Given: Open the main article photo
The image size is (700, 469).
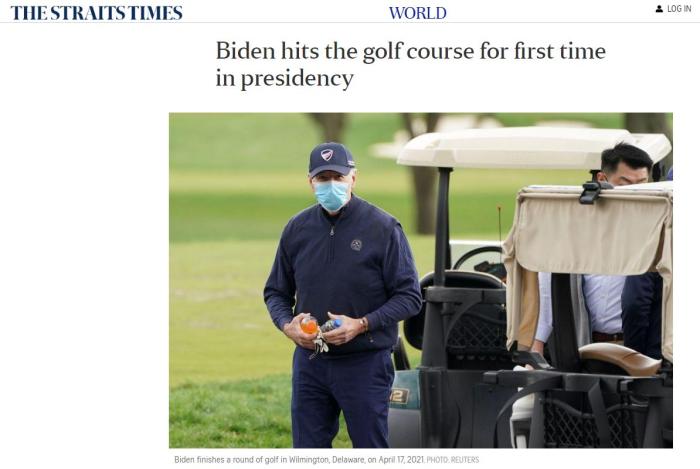Looking at the screenshot, I should [421, 280].
